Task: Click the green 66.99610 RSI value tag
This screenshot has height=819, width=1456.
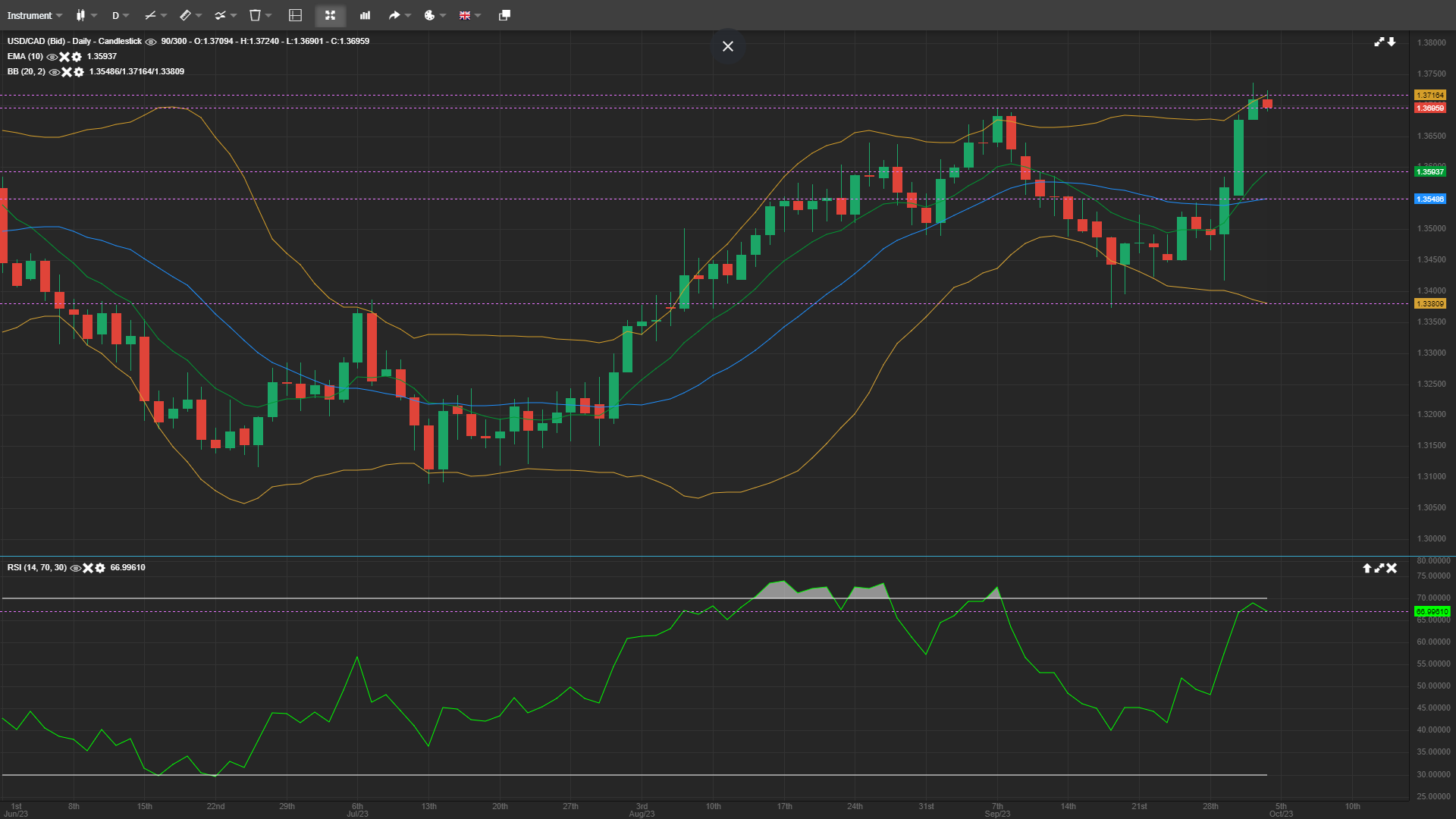Action: (1432, 612)
